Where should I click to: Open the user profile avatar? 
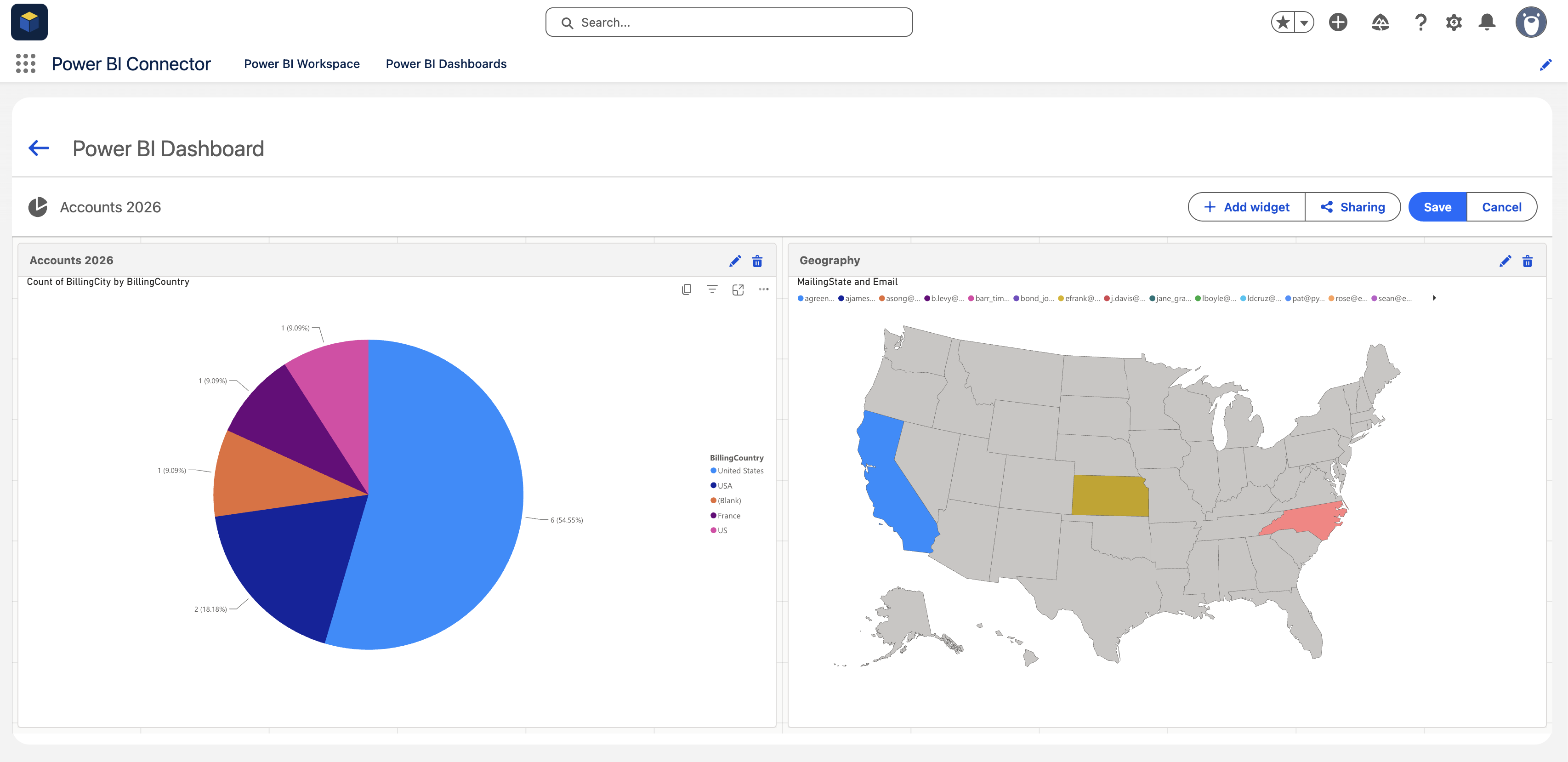pos(1530,23)
